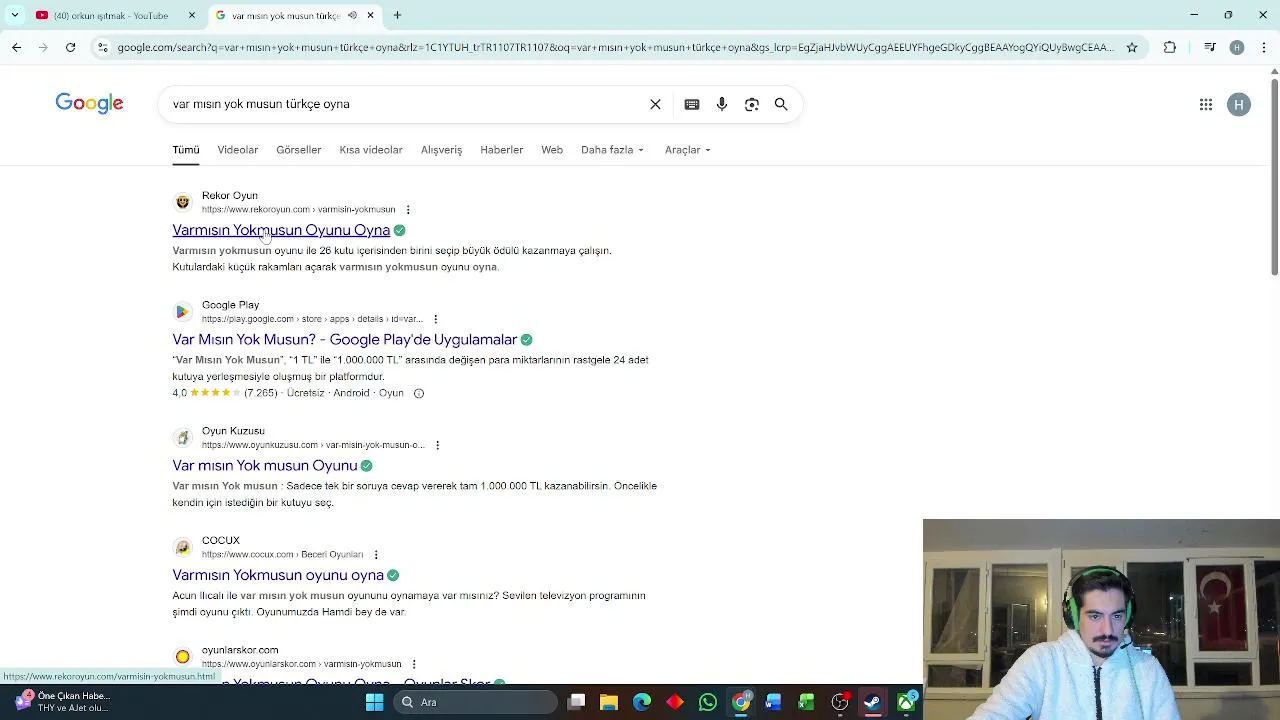
Task: Bookmark this page with star icon
Action: pyautogui.click(x=1132, y=47)
